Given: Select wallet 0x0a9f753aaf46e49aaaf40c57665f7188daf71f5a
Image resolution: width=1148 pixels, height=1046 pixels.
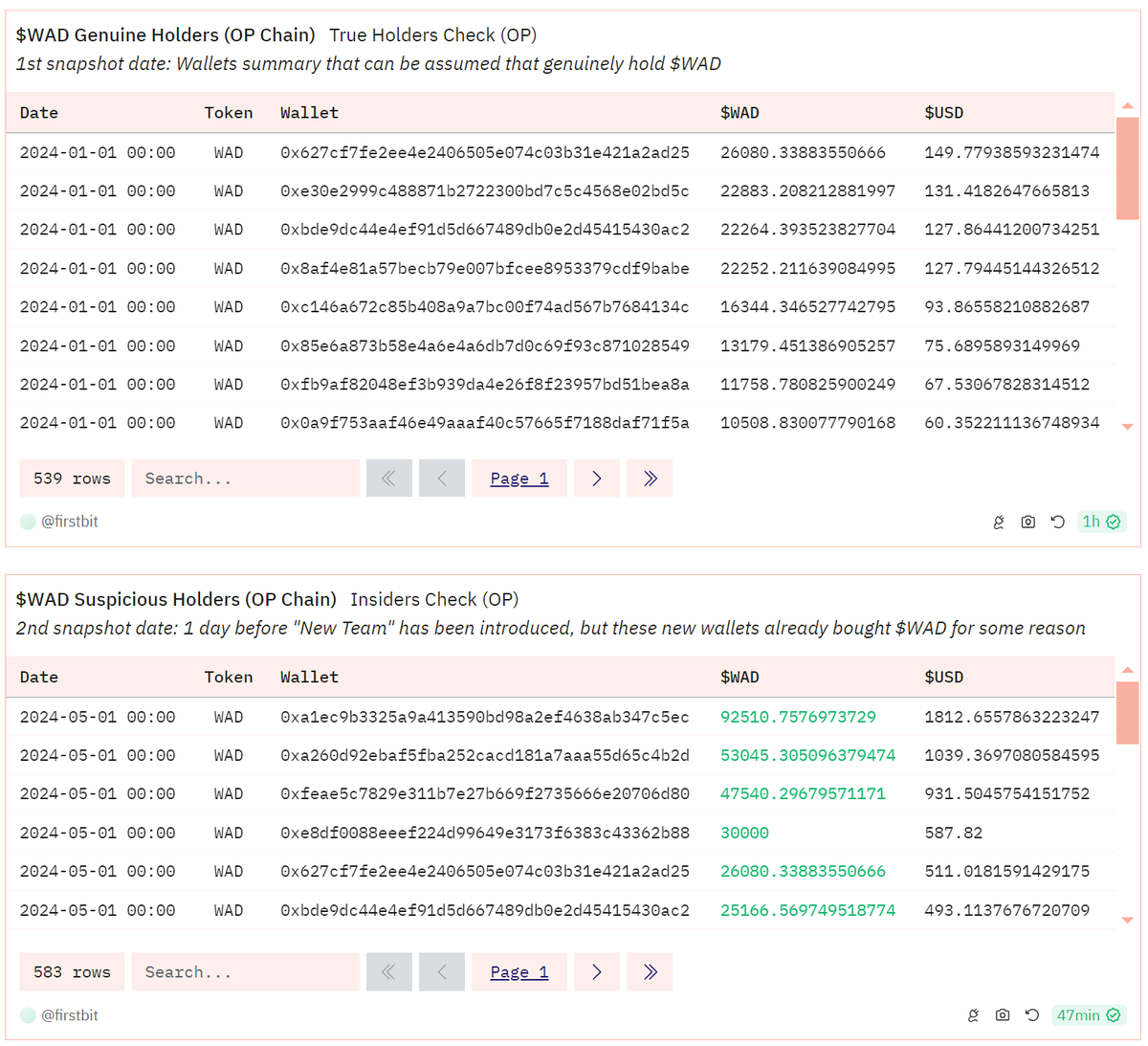Looking at the screenshot, I should (x=485, y=423).
